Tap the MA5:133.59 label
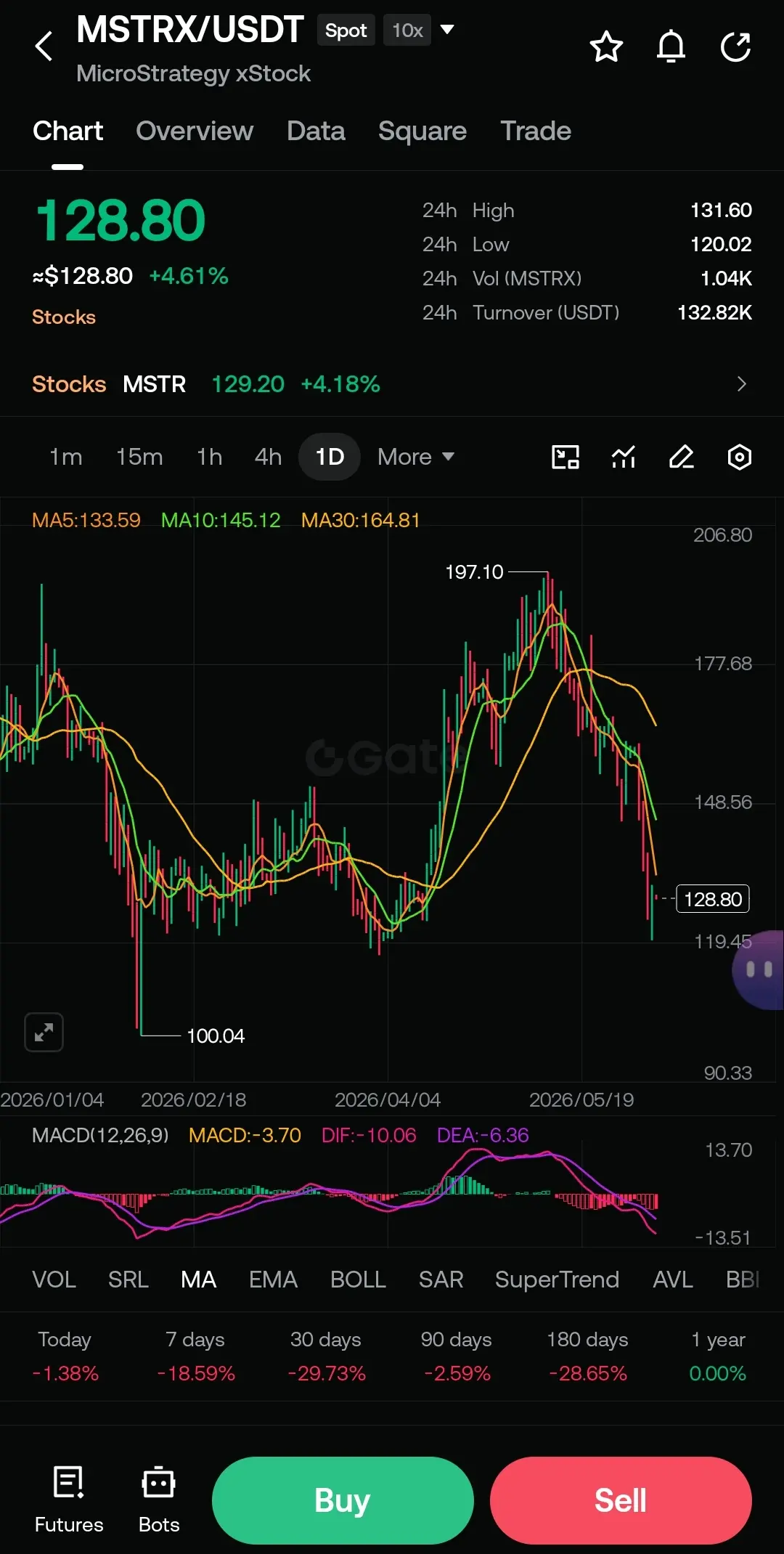 [x=86, y=520]
